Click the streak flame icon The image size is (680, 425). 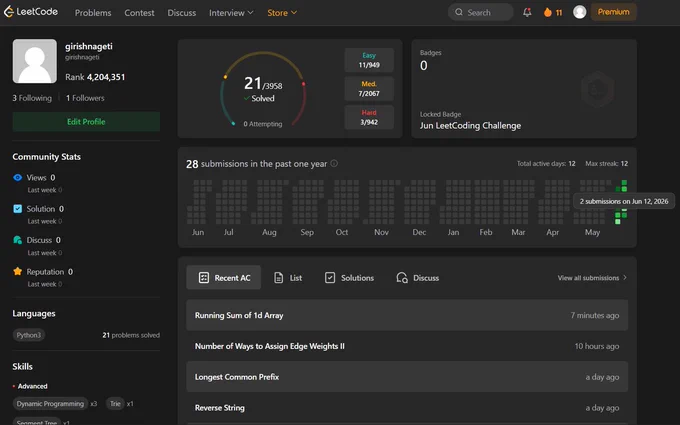pos(548,12)
